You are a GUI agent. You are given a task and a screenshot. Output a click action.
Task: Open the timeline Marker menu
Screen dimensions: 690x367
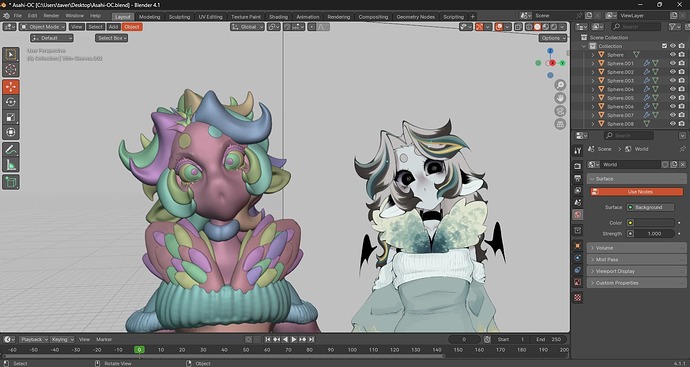(104, 339)
